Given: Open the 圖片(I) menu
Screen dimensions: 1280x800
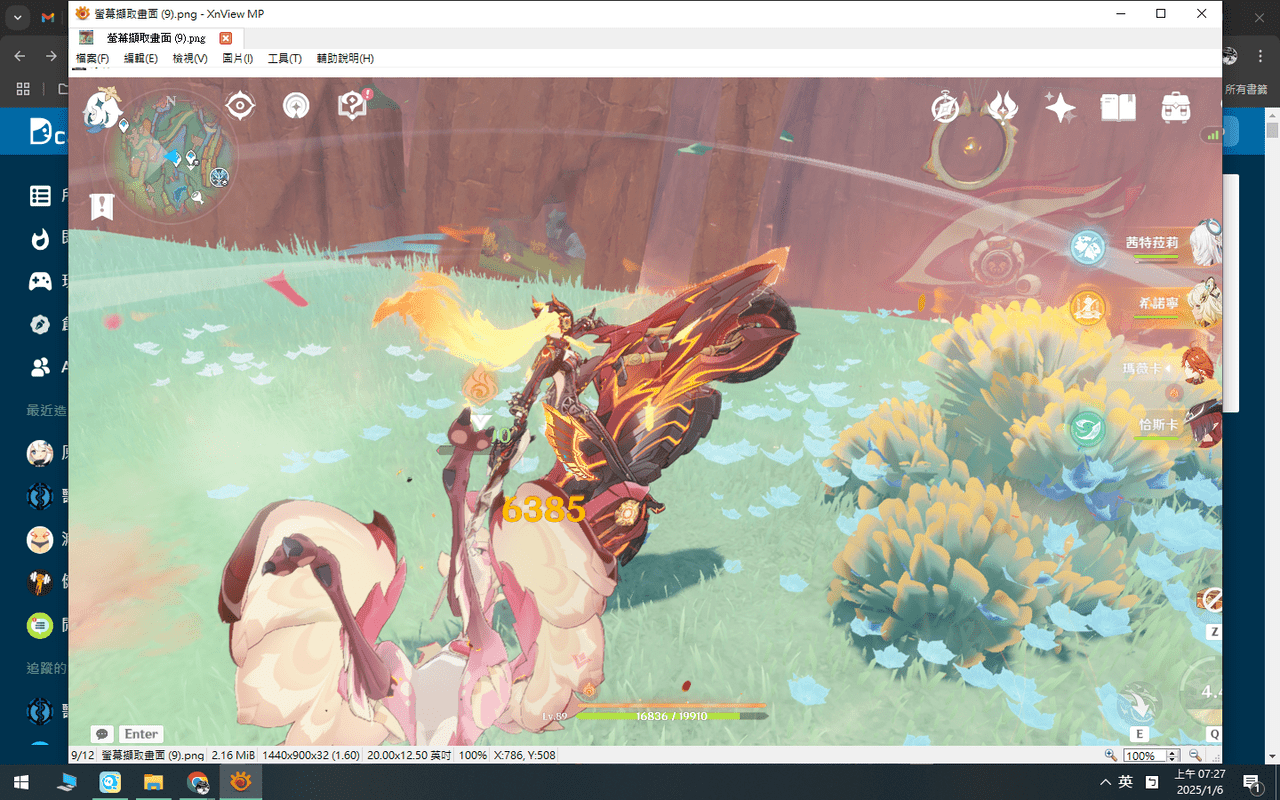Looking at the screenshot, I should 237,59.
